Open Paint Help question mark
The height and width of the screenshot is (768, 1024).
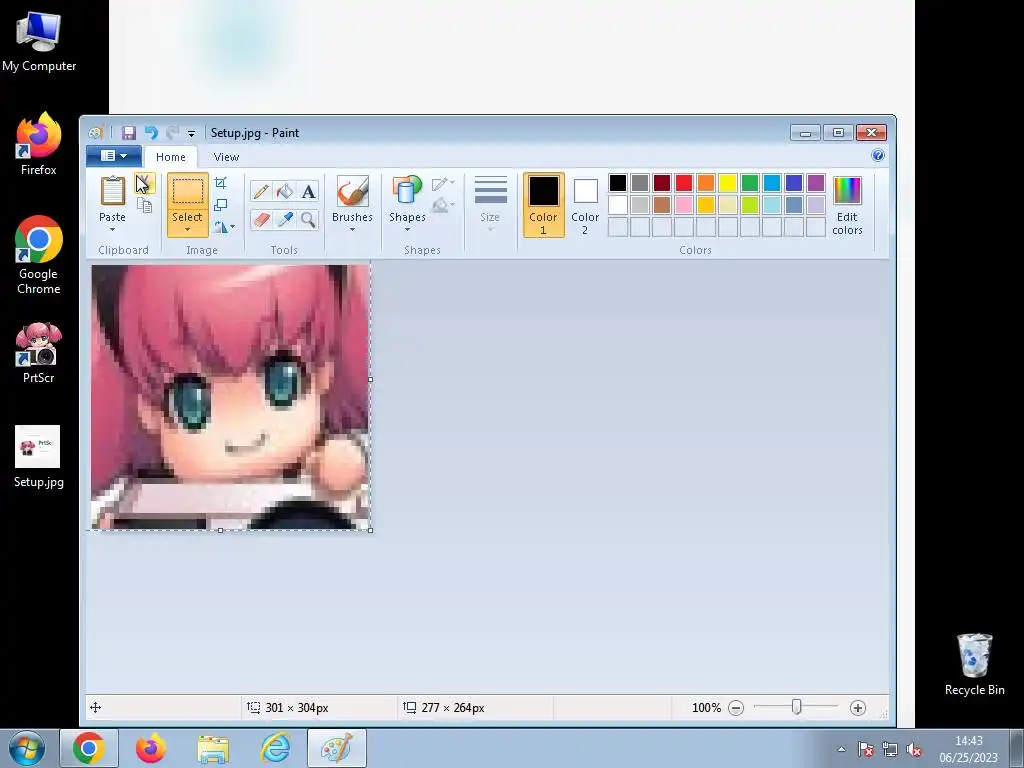click(878, 155)
